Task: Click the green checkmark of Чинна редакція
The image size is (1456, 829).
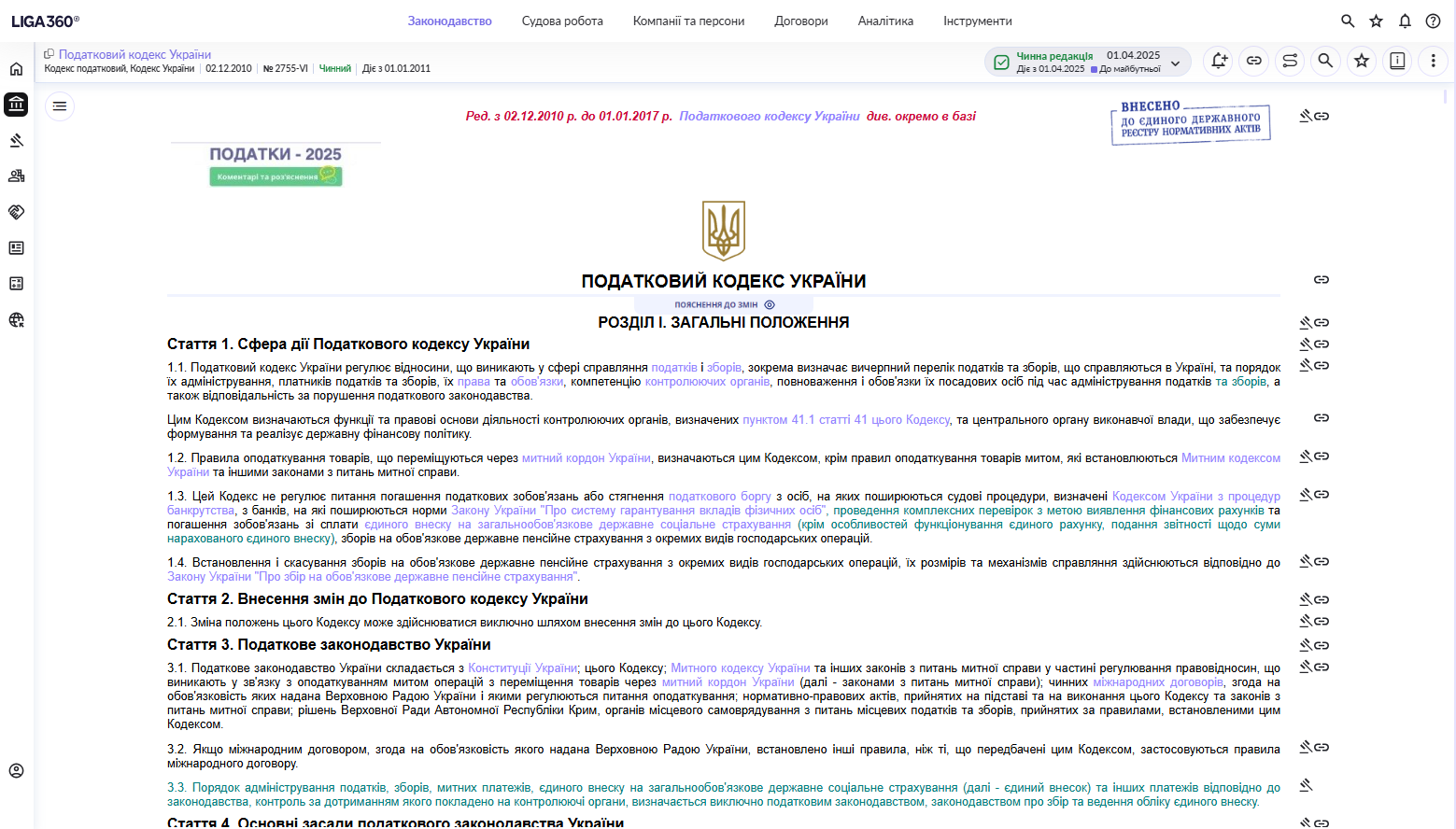Action: (x=1001, y=62)
